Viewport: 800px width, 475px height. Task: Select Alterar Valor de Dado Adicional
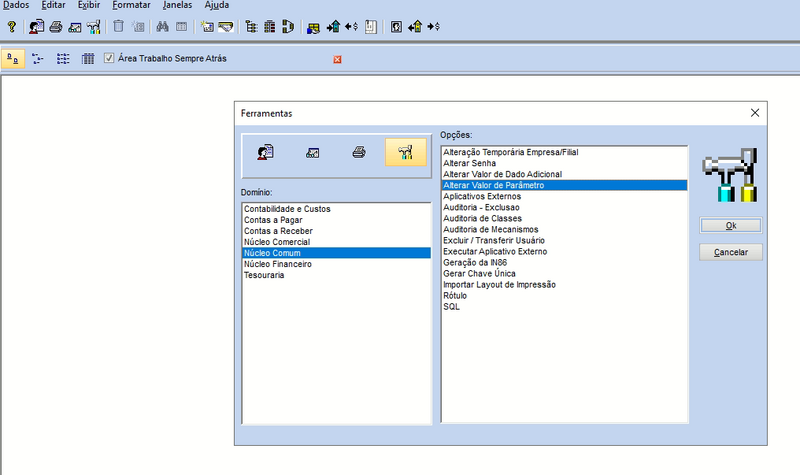(x=564, y=174)
